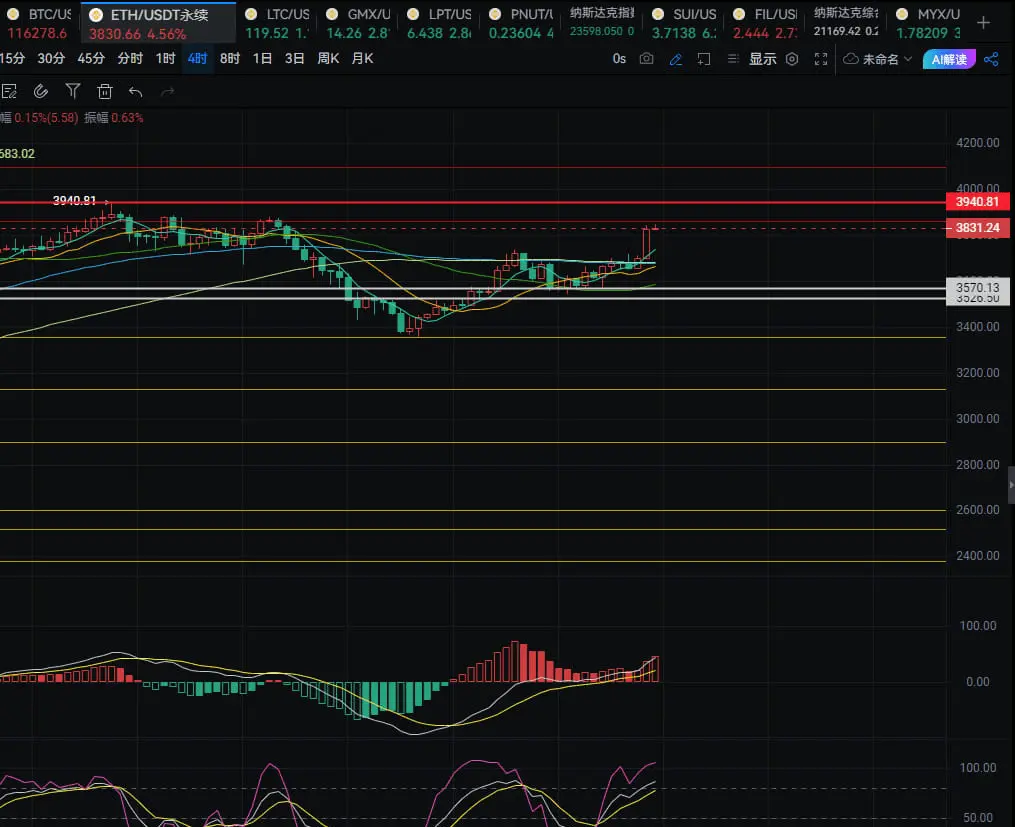Expand the collapsed right side panel arrow
1015x827 pixels.
click(1011, 485)
